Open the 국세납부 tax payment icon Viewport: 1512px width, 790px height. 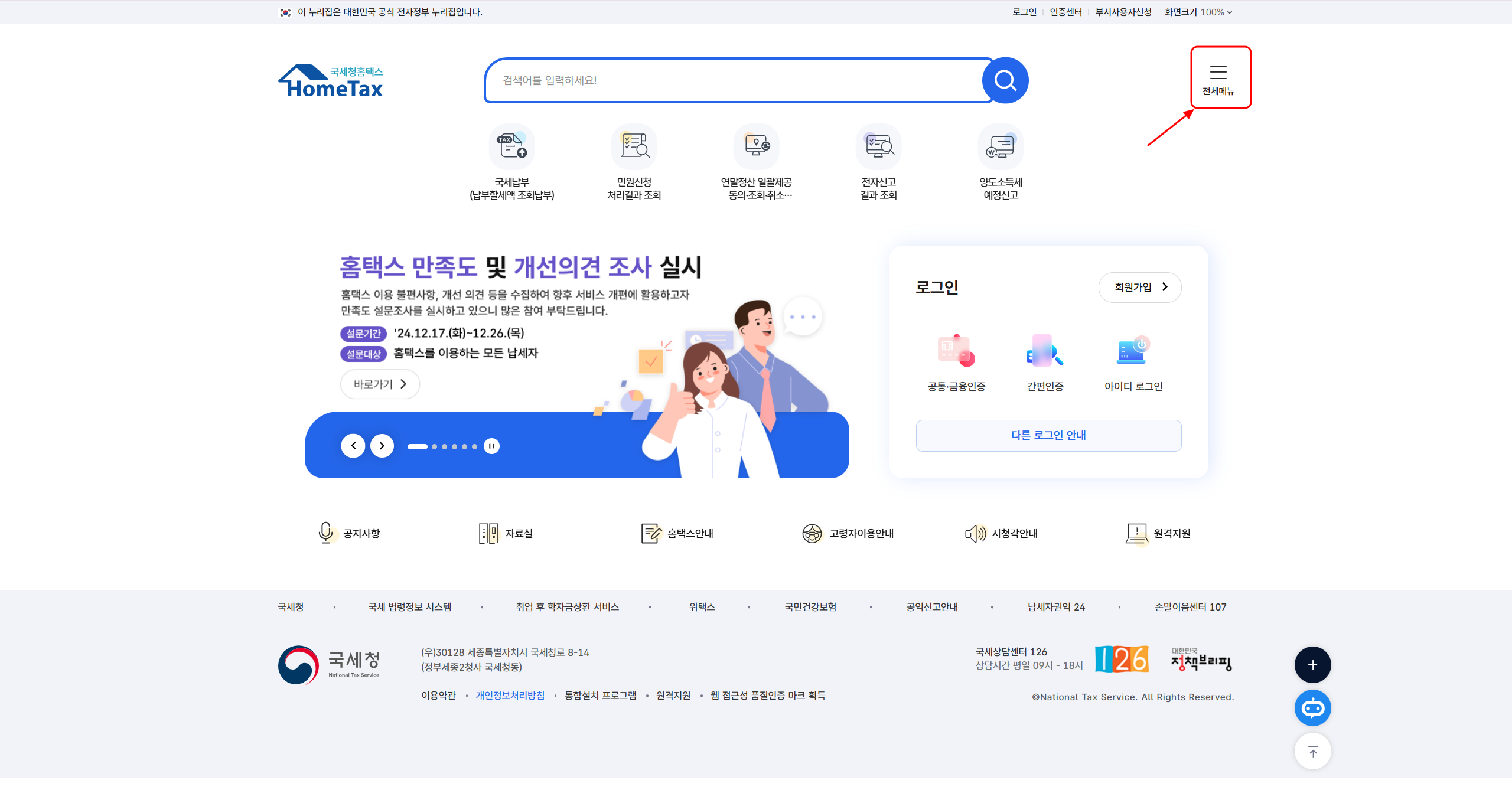(x=511, y=146)
